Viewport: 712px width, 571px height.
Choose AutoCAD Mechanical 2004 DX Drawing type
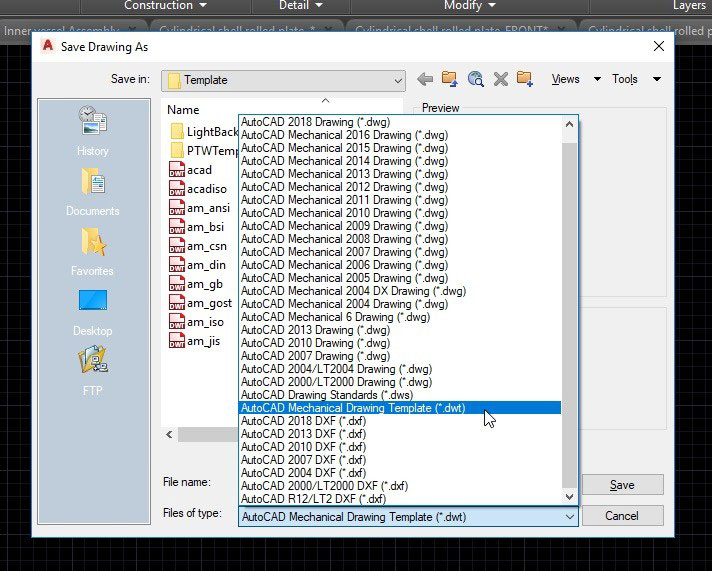[x=400, y=291]
